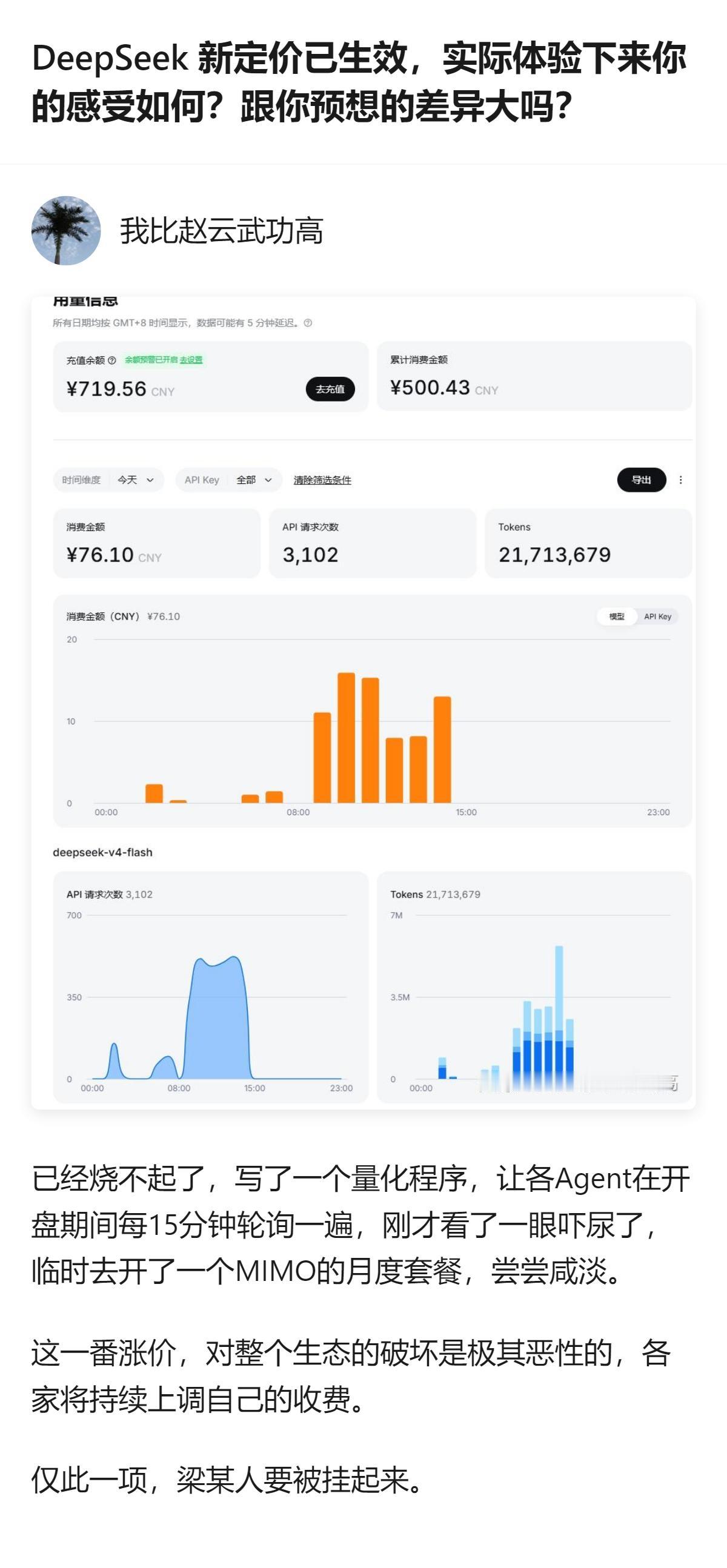Switch the chart to API Key view
The image size is (727, 1568).
[657, 617]
